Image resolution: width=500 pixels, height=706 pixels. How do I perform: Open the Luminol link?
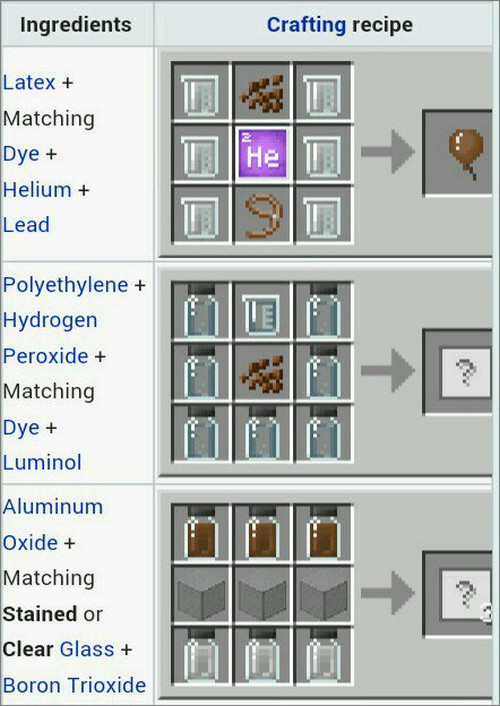42,462
